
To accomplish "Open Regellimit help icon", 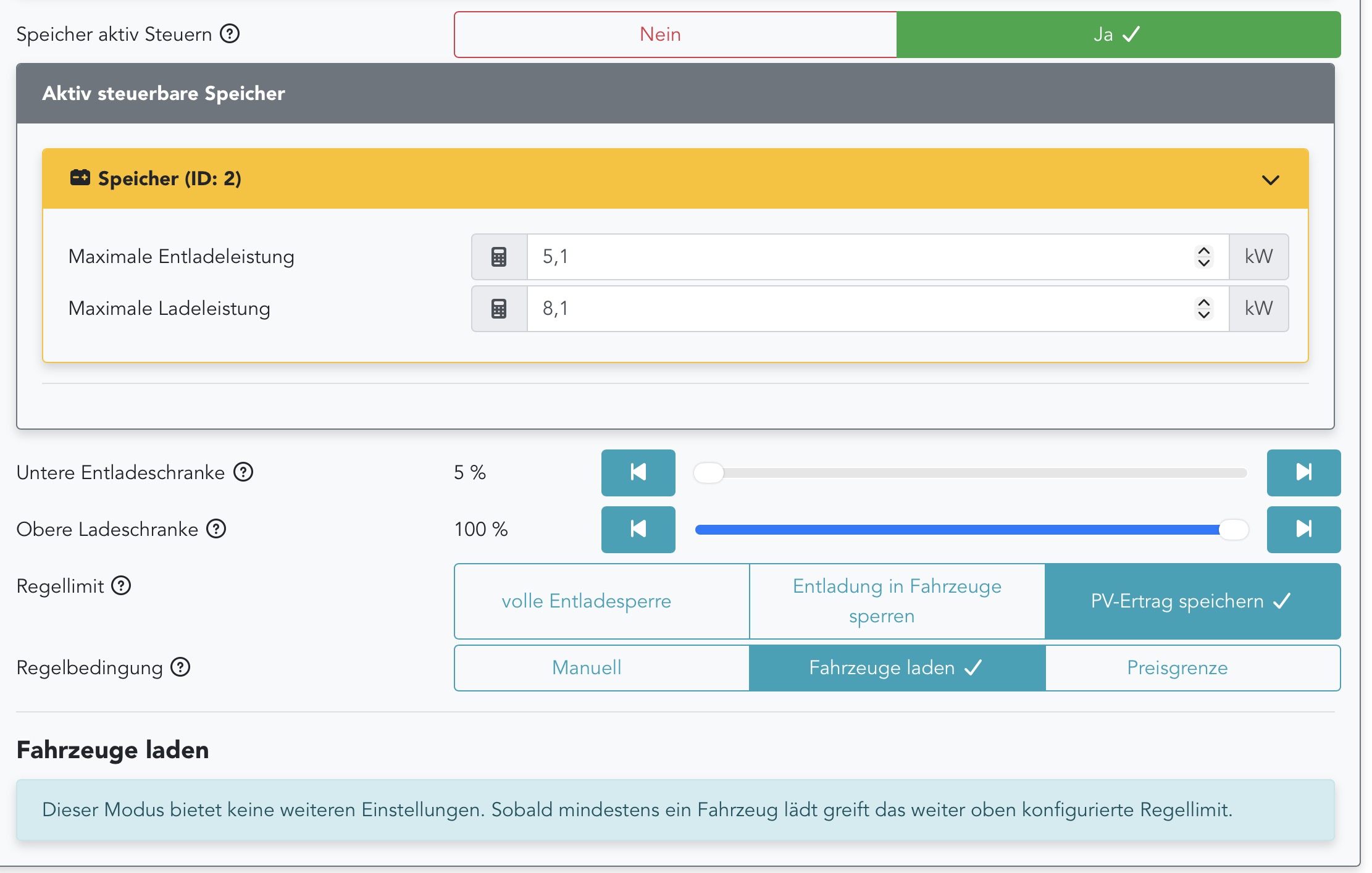I will coord(121,585).
